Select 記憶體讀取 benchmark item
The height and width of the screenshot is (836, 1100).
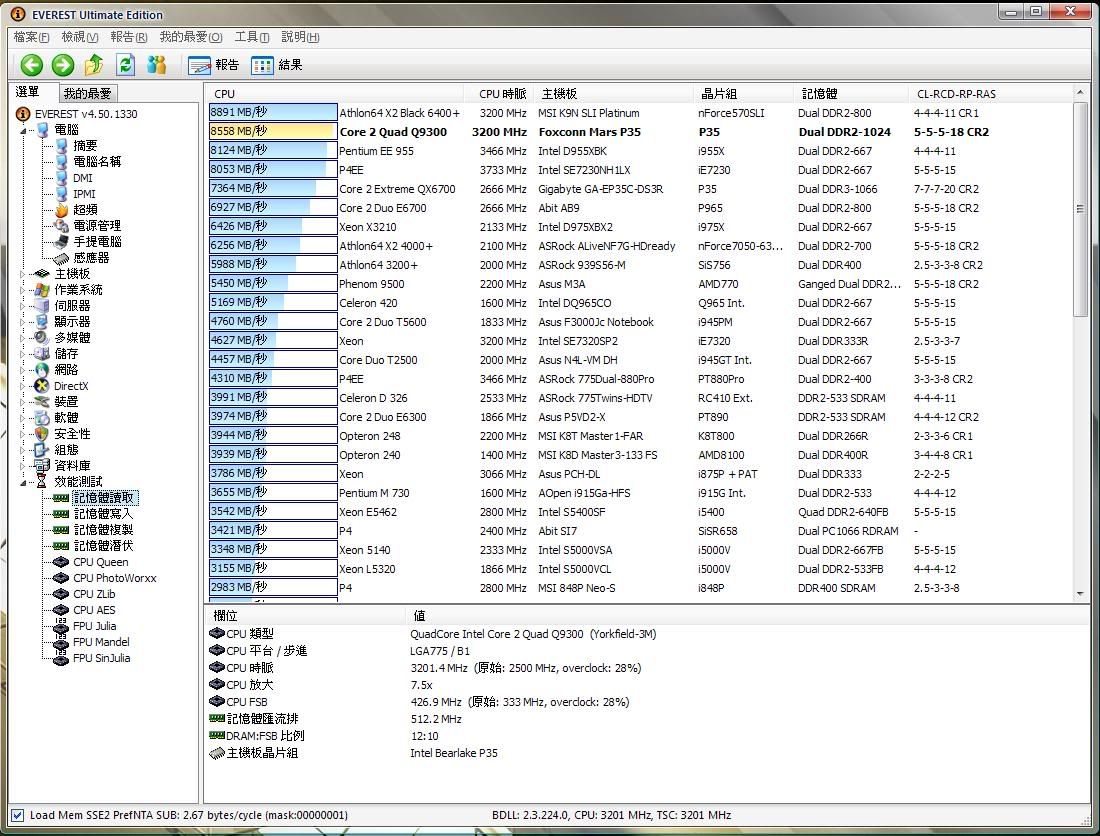[104, 498]
